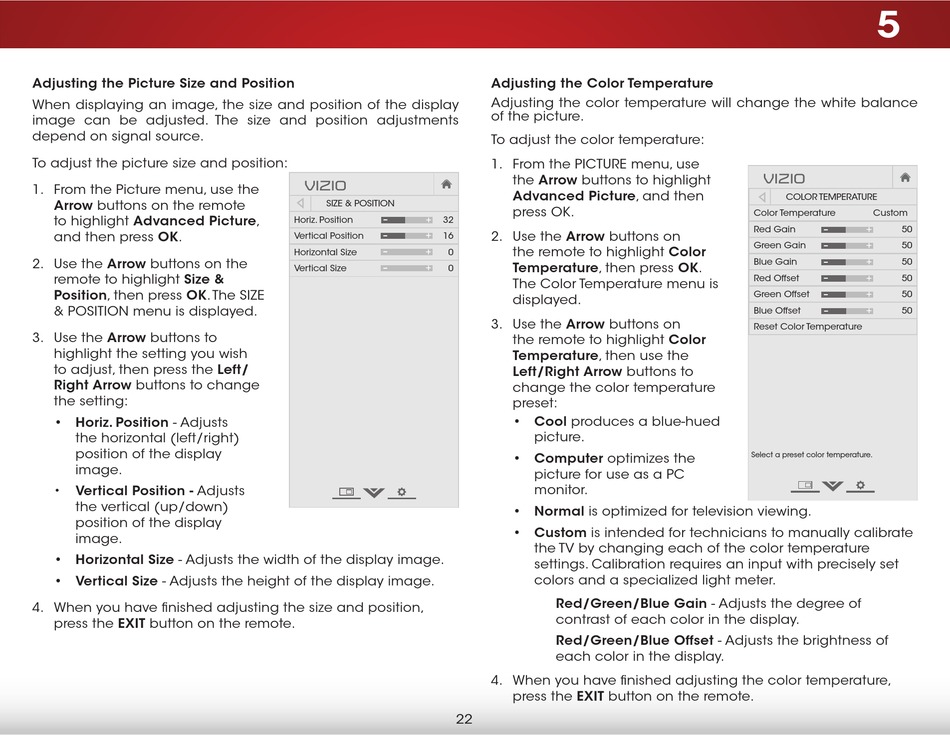Click Vertical Position value 16
This screenshot has height=735, width=950.
(x=448, y=236)
